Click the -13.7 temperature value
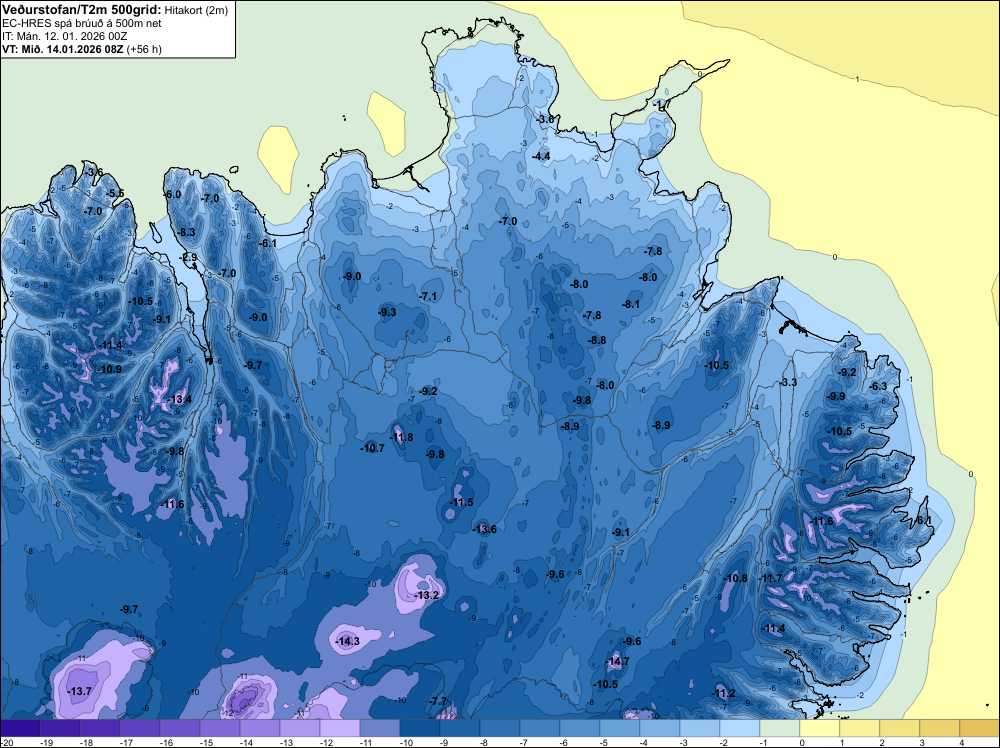The image size is (1000, 748). click(x=80, y=691)
